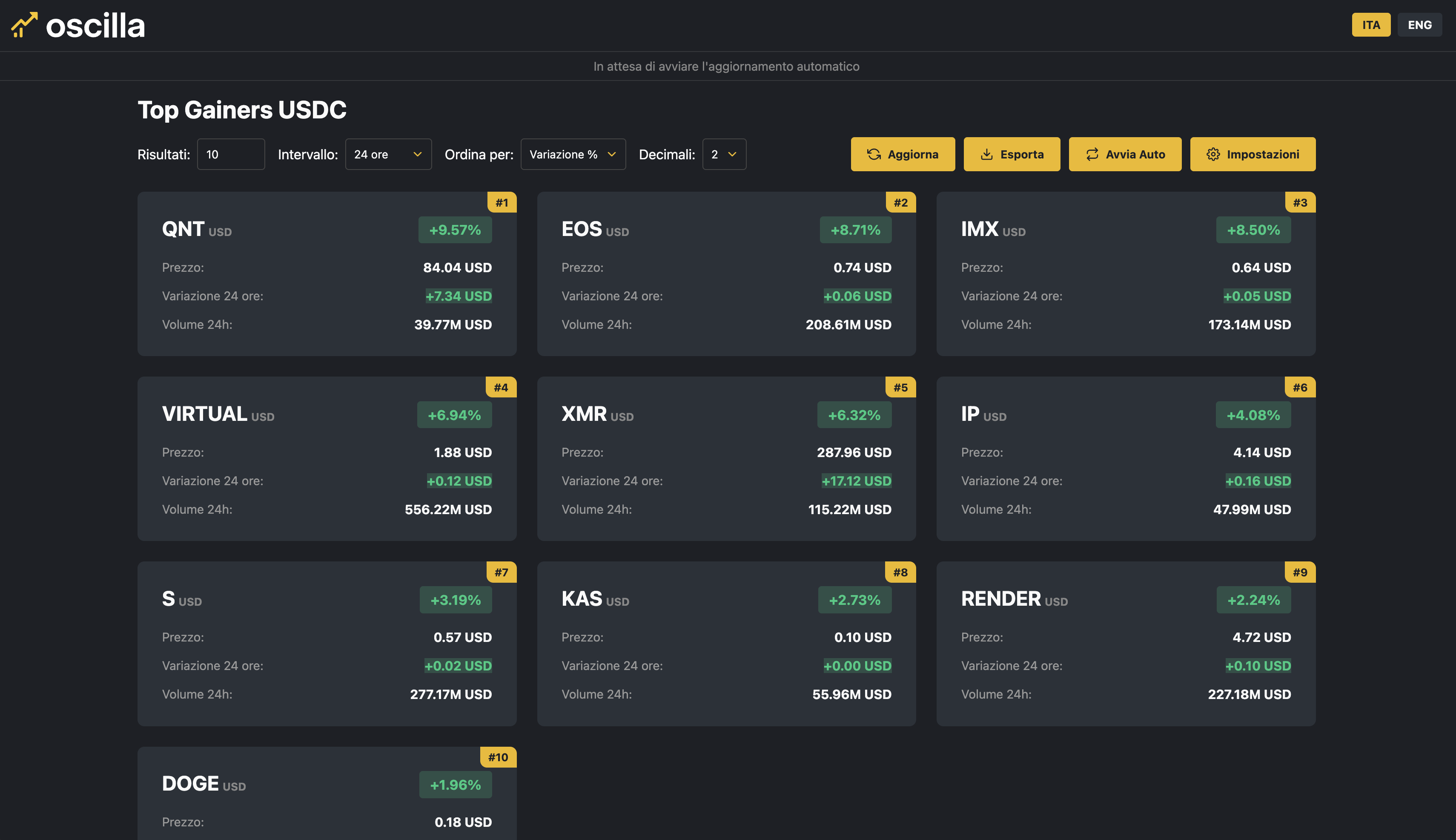Image resolution: width=1456 pixels, height=840 pixels.
Task: Click the +1.96% badge on DOGE
Action: [x=455, y=784]
